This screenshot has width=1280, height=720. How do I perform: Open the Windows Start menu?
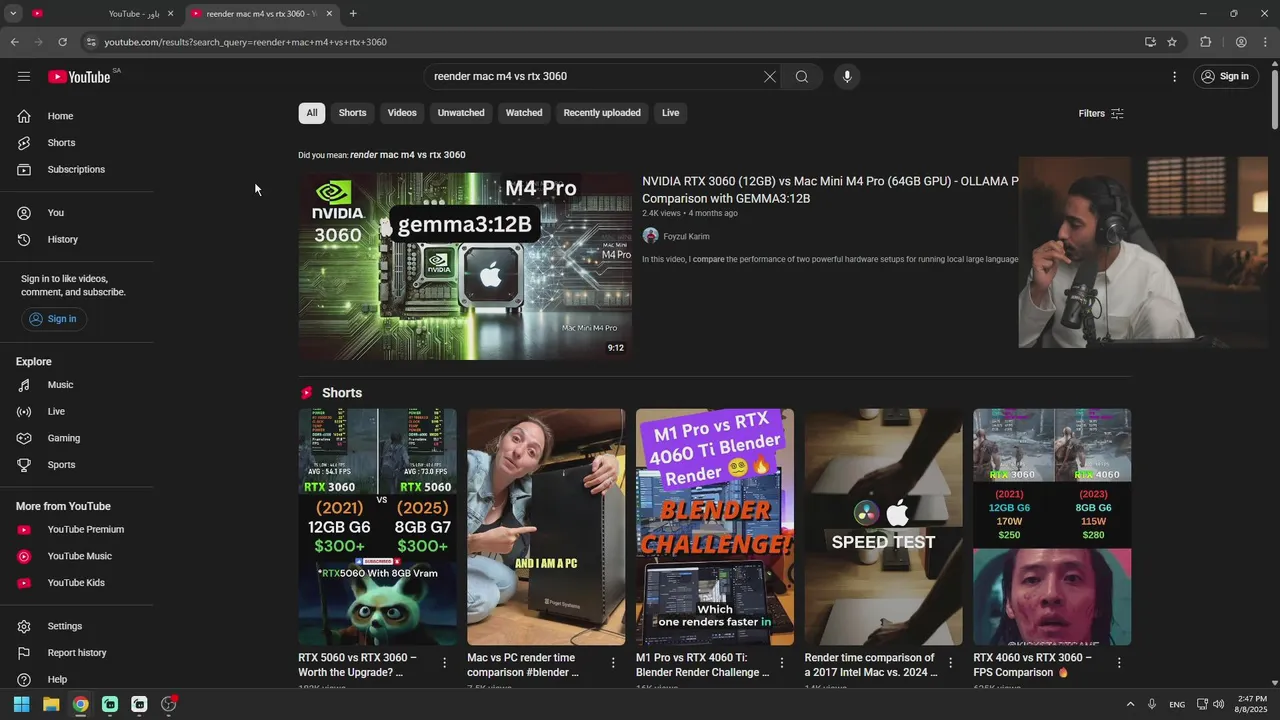point(21,704)
